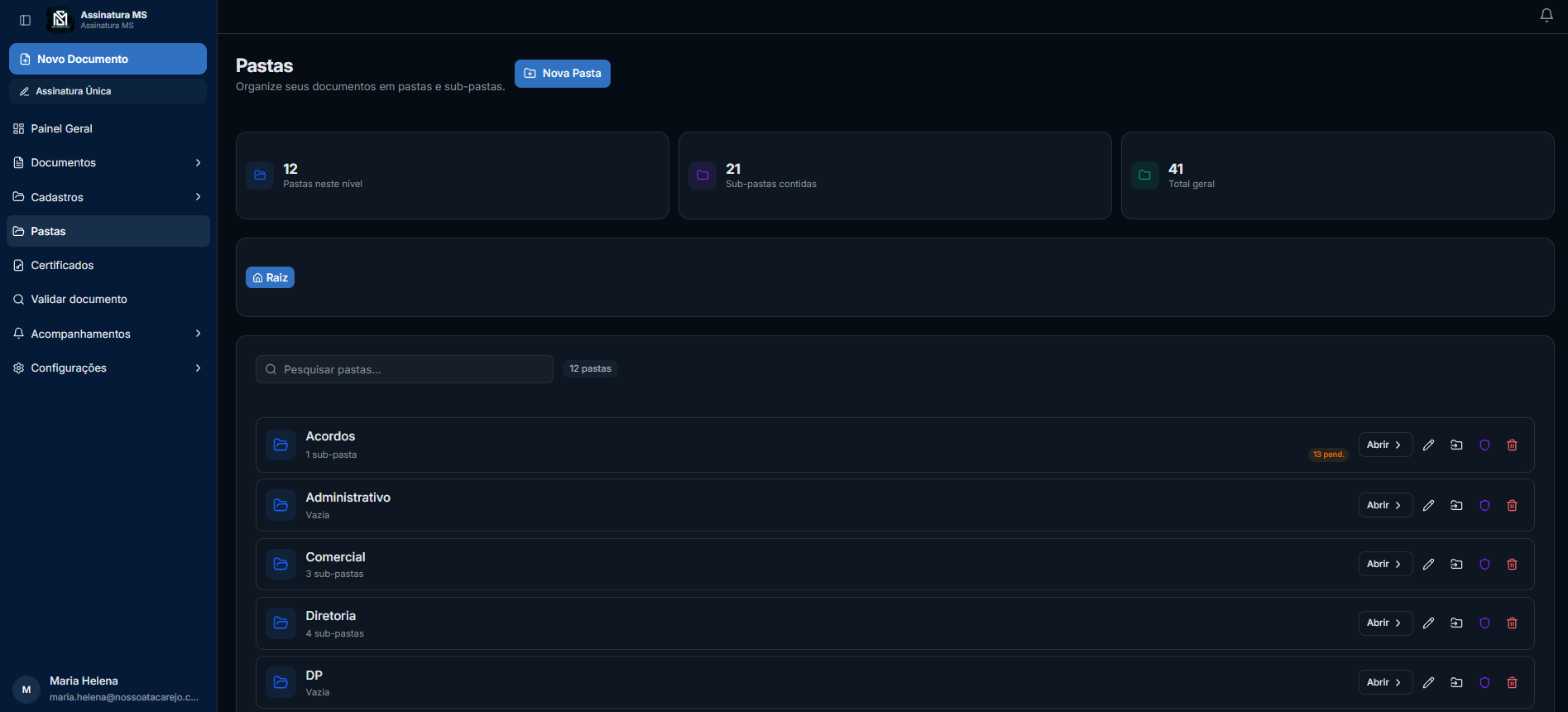The image size is (1568, 712).
Task: Open the DP folder with Abrir
Action: click(x=1385, y=682)
